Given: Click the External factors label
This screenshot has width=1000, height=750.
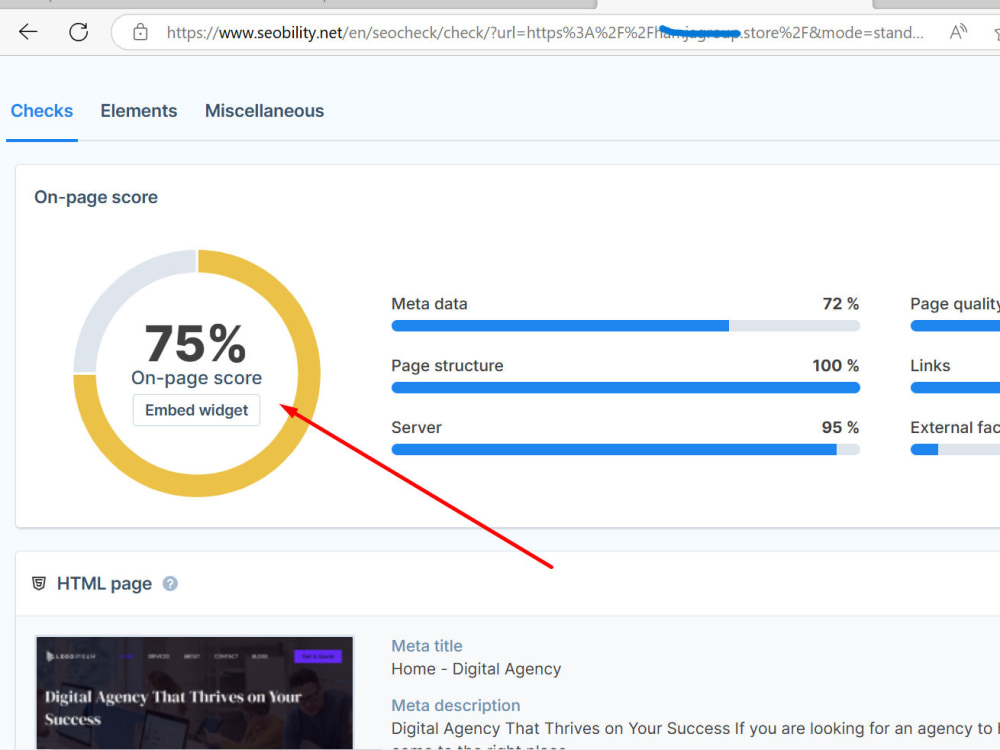Looking at the screenshot, I should click(955, 427).
